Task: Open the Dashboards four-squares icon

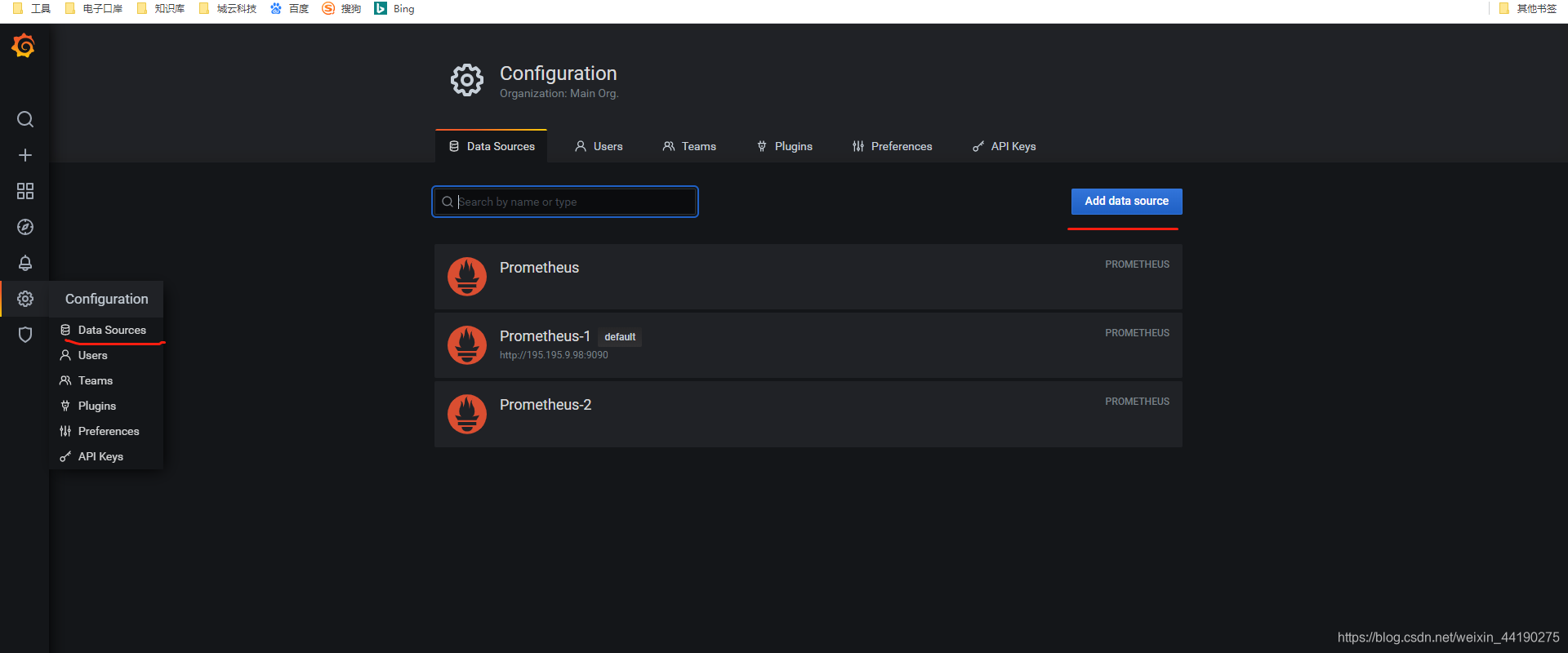Action: point(25,191)
